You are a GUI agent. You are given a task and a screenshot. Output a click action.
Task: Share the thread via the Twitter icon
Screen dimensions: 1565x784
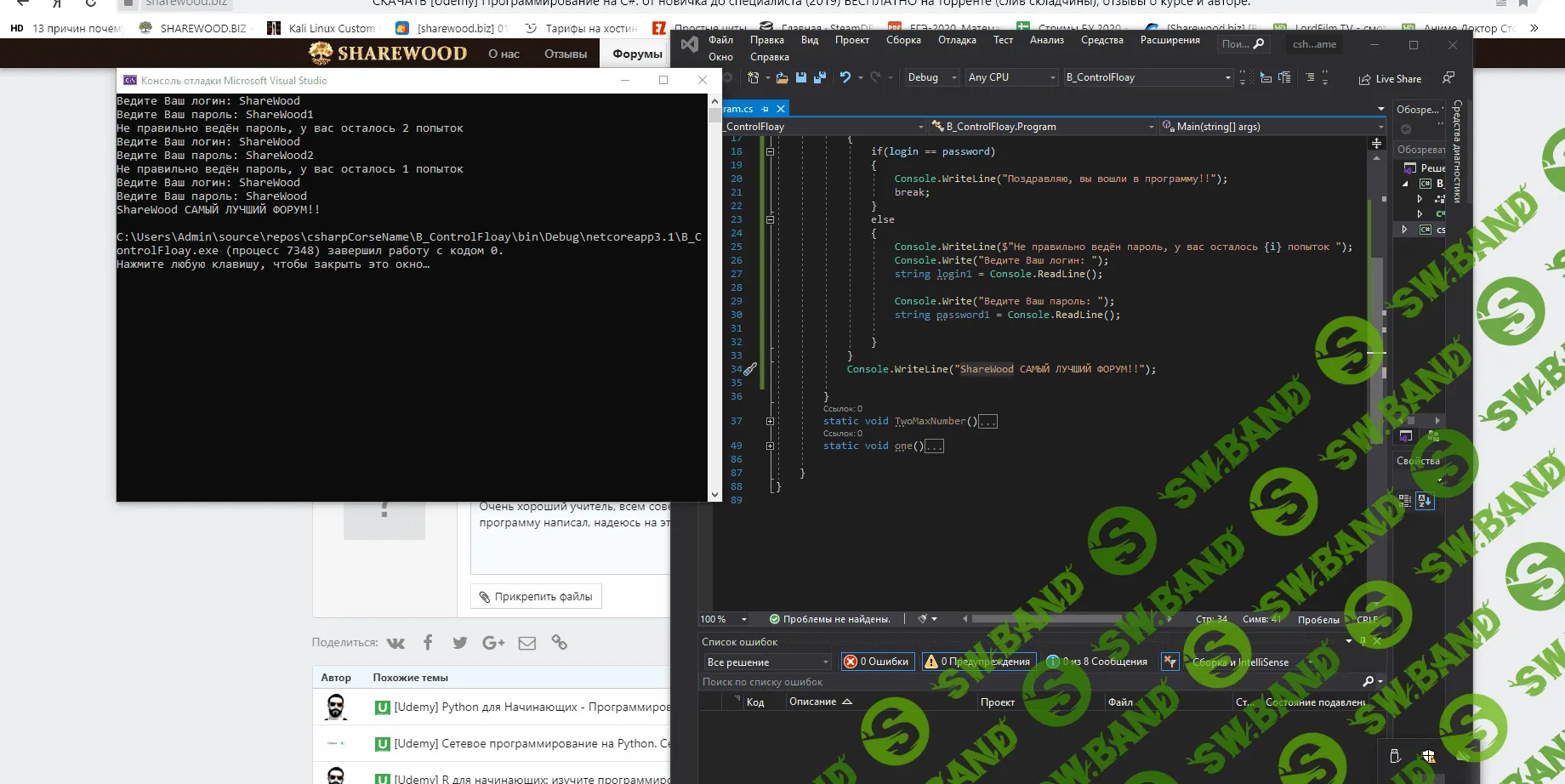[x=460, y=643]
